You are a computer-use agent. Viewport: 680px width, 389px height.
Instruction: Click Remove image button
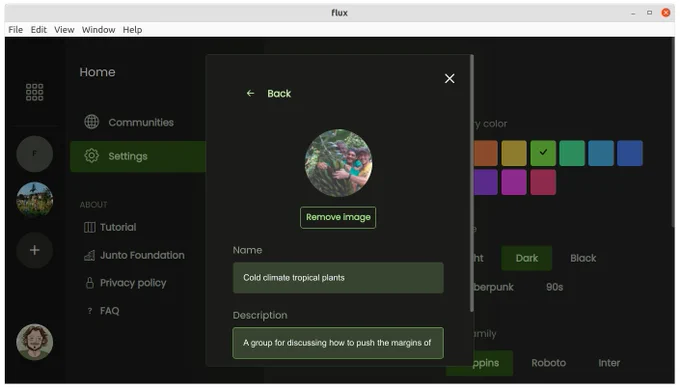click(338, 217)
